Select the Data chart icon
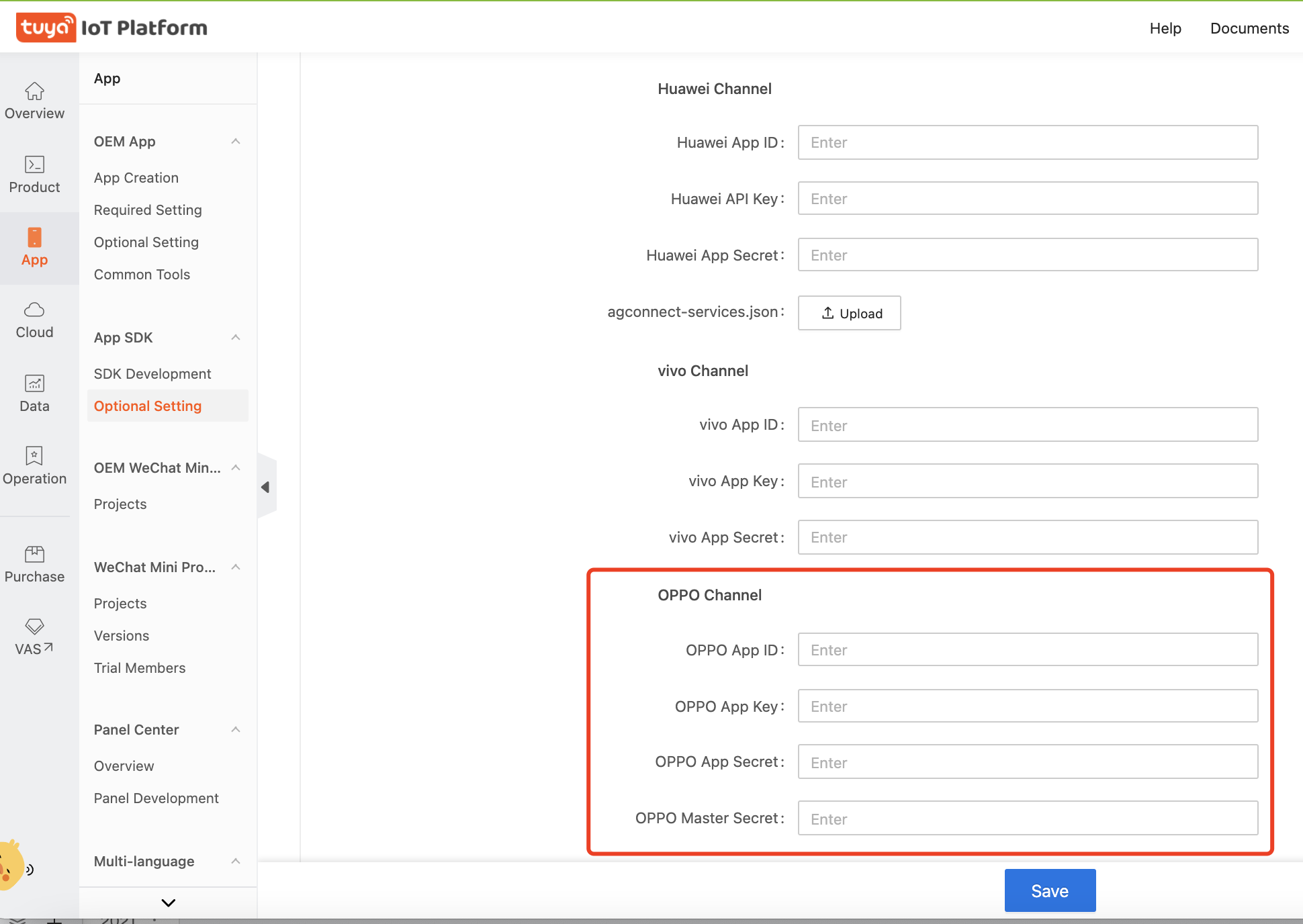This screenshot has height=924, width=1303. [x=34, y=385]
